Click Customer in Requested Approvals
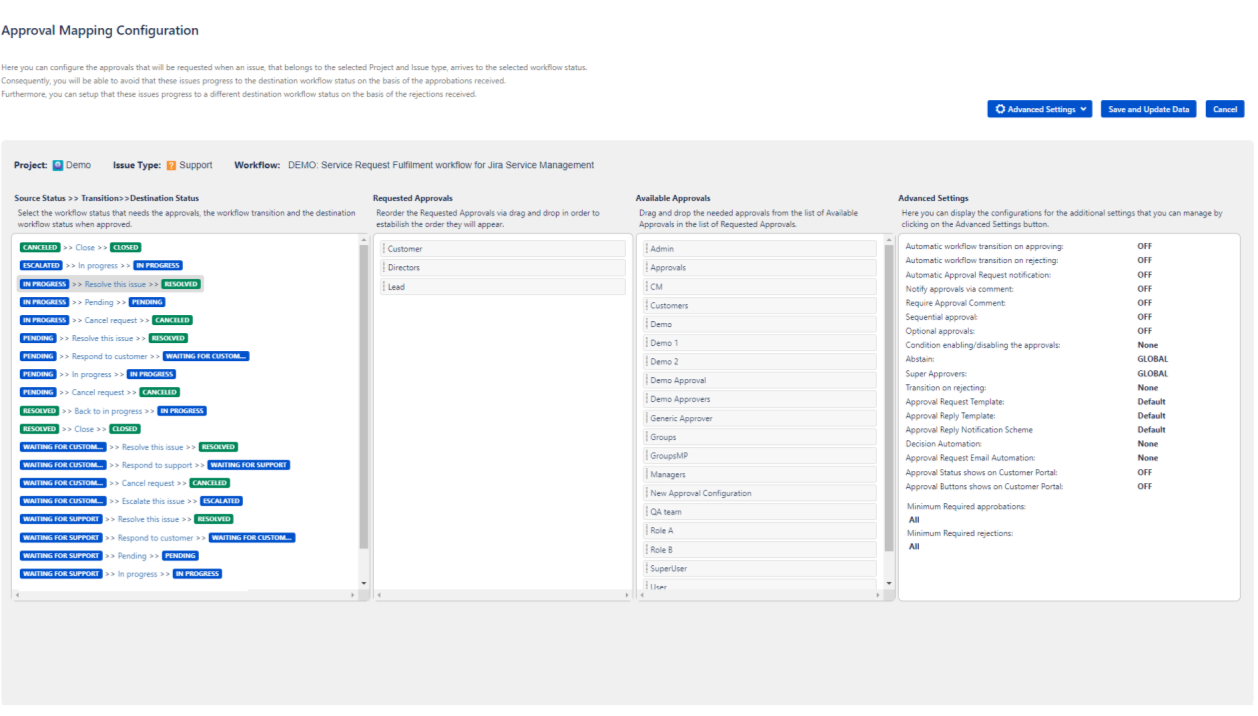Viewport: 1258px width, 716px height. 502,249
